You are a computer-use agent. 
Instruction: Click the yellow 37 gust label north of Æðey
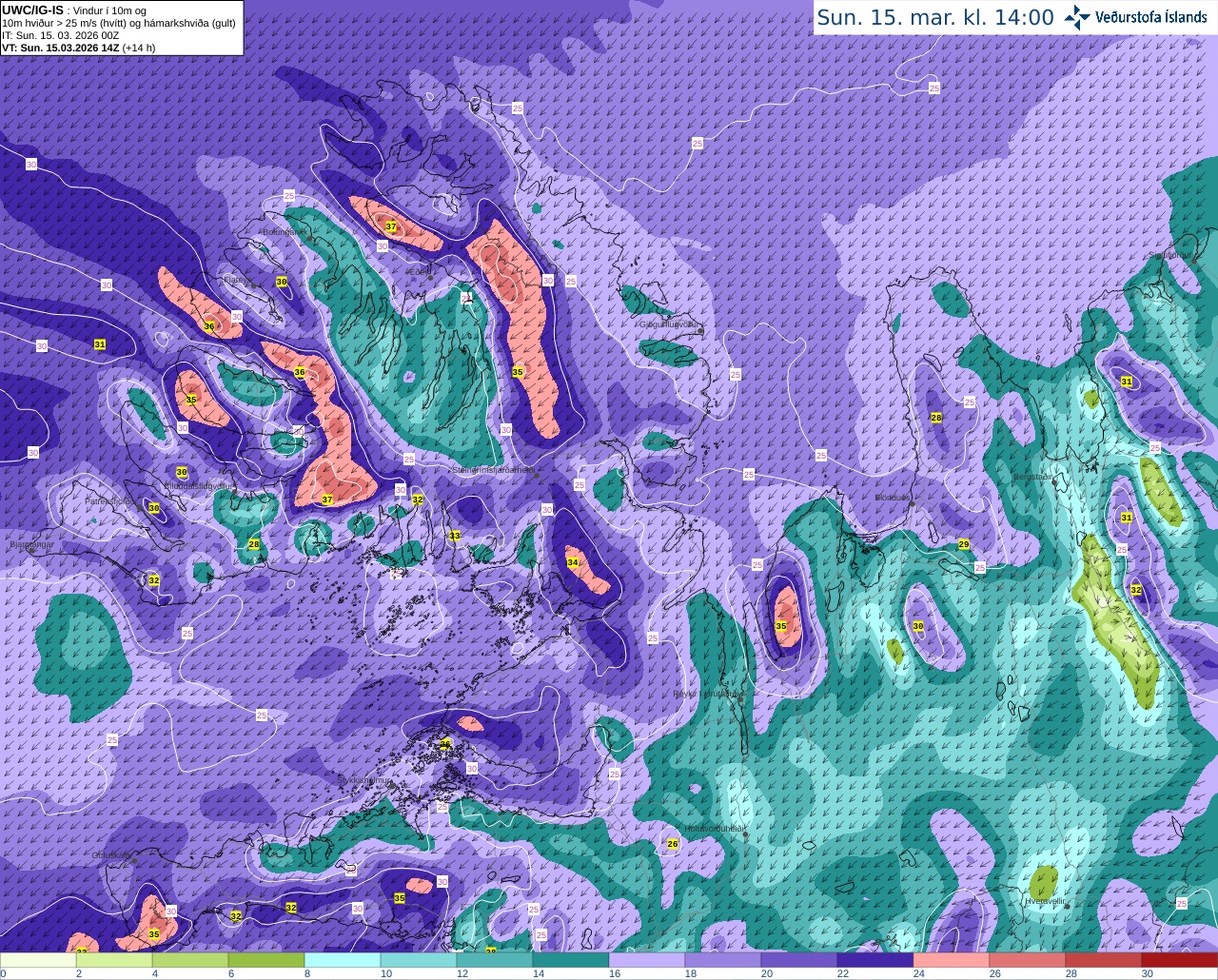pos(390,226)
